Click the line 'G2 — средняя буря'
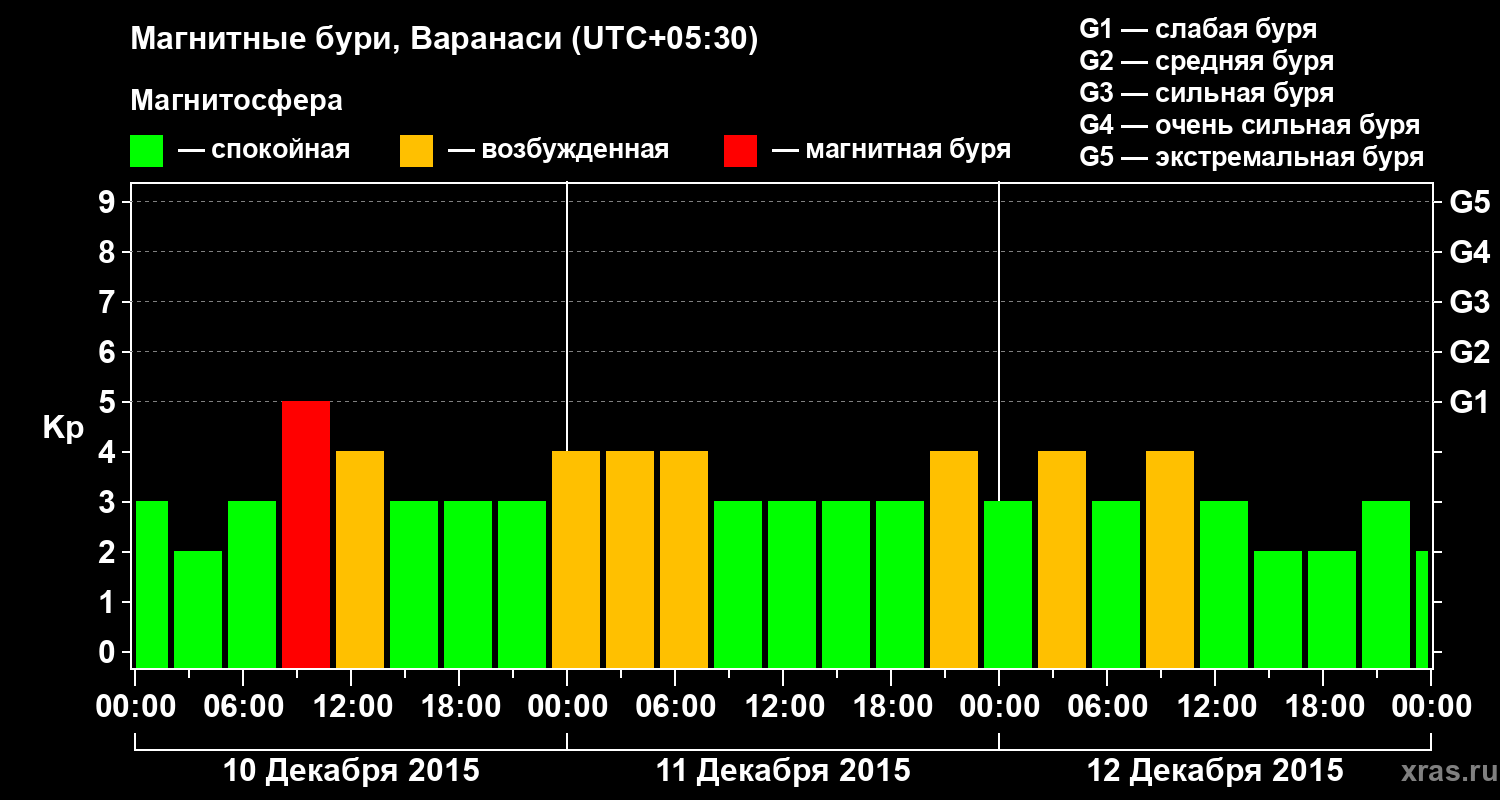1500x800 pixels. point(1206,61)
